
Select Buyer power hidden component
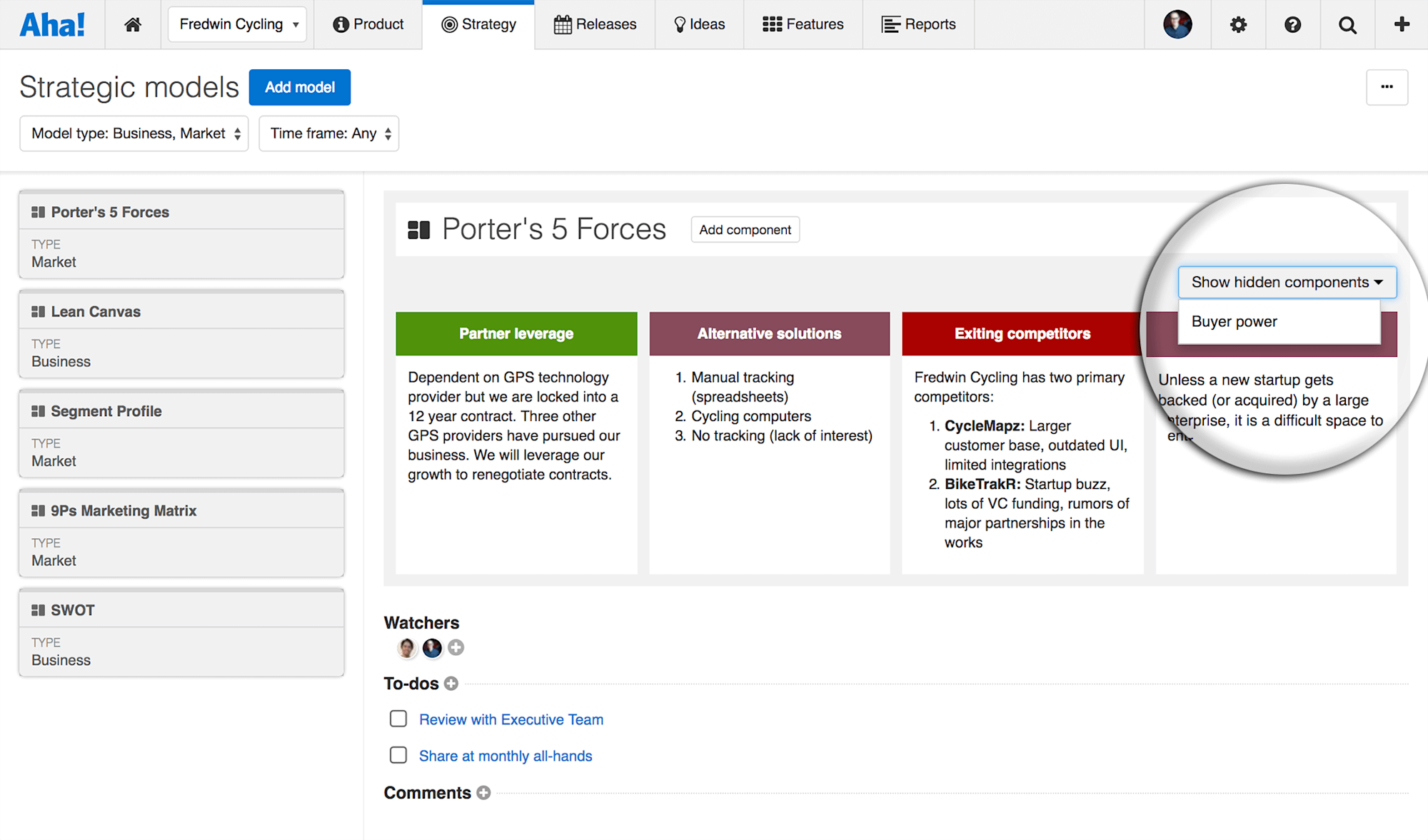coord(1235,322)
